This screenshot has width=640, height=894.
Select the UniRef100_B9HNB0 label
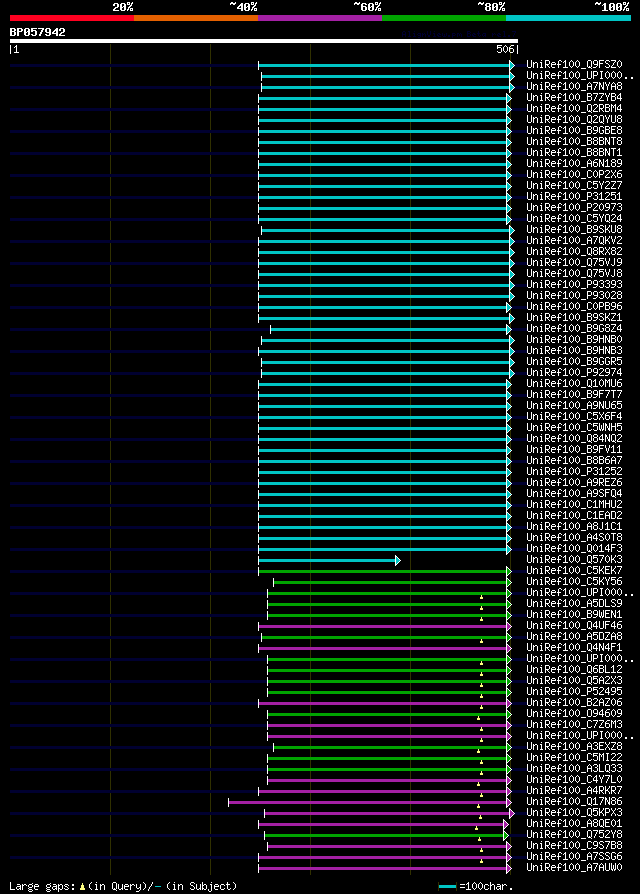pyautogui.click(x=574, y=340)
